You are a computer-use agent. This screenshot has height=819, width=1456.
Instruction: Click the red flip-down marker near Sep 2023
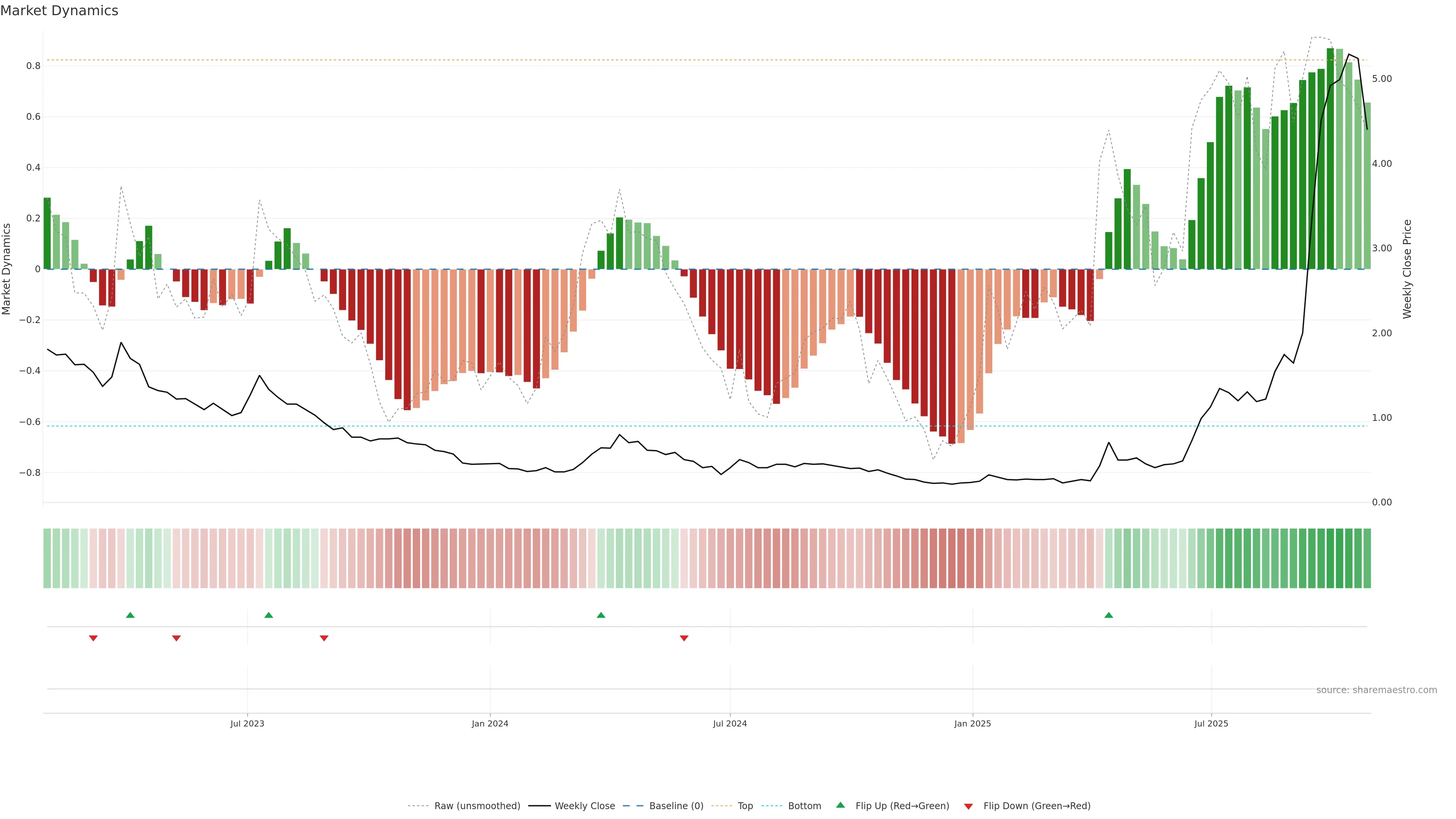pos(324,638)
